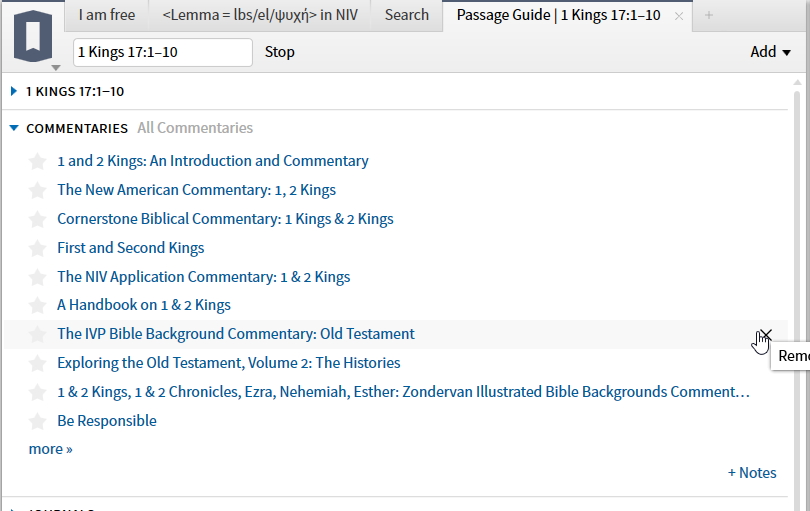Star 'Exploring the Old Testament, Volume 2'
Image resolution: width=810 pixels, height=511 pixels.
(38, 363)
